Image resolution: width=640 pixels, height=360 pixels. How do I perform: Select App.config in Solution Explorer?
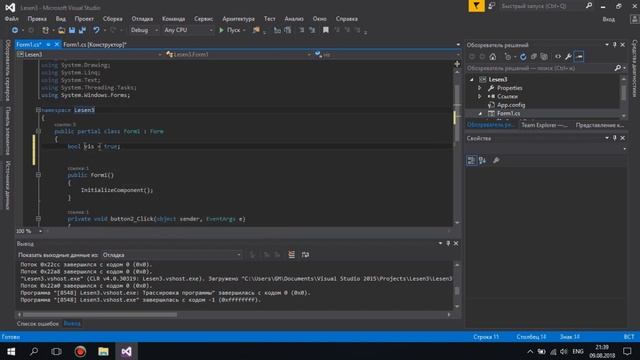click(511, 105)
